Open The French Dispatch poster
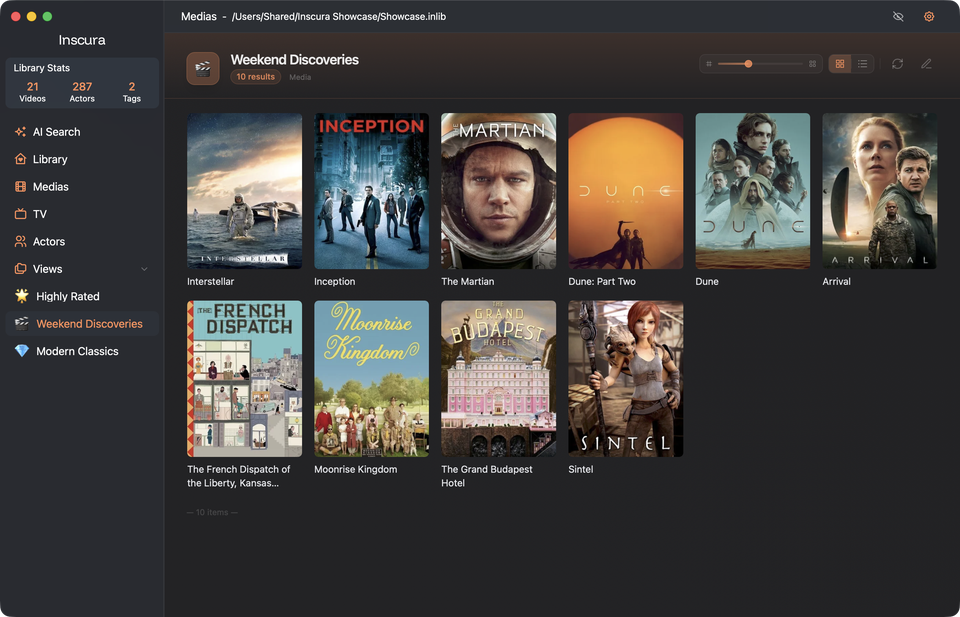960x617 pixels. 244,379
